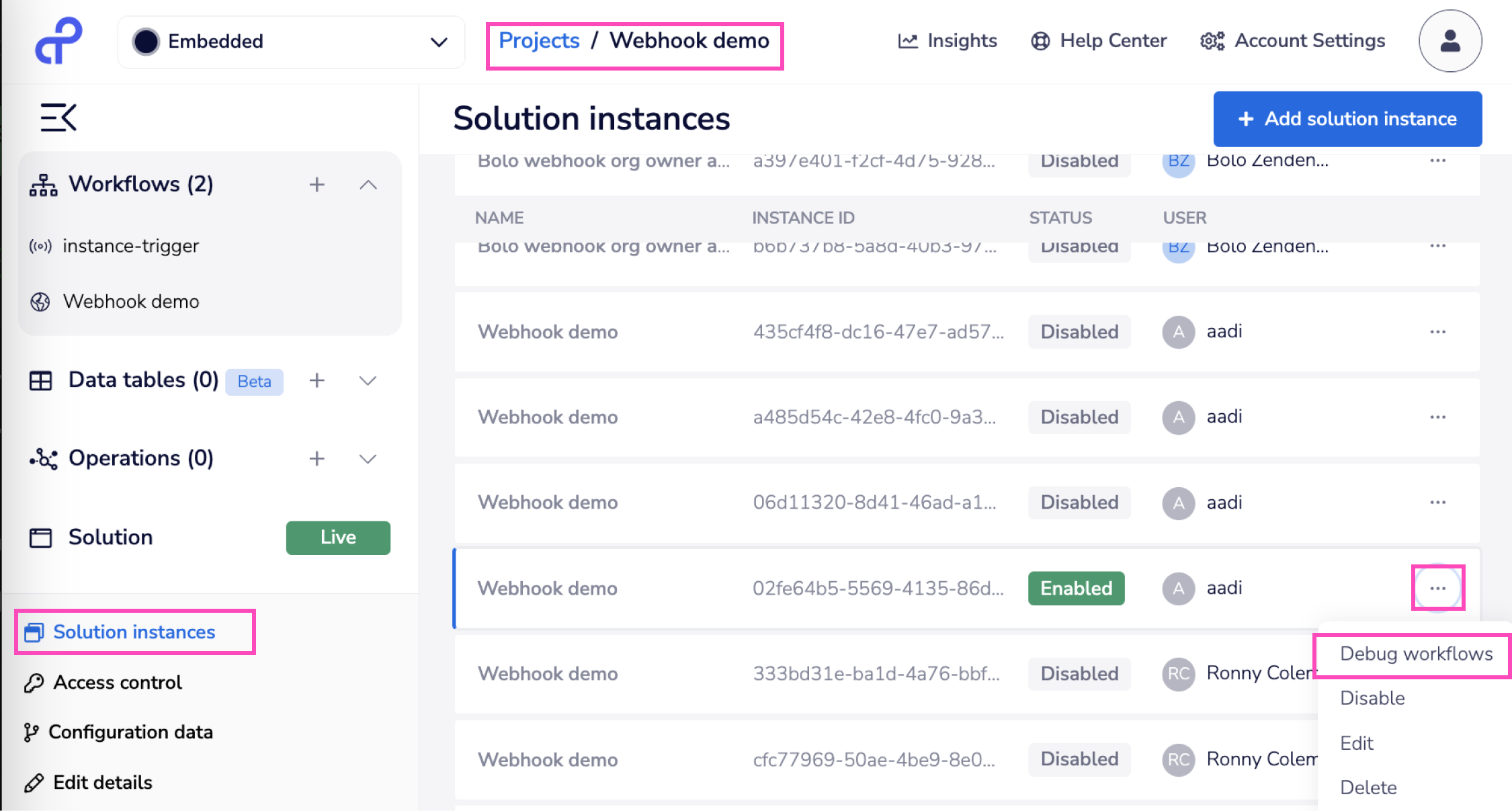This screenshot has height=811, width=1512.
Task: Go to Projects breadcrumb link
Action: point(539,41)
